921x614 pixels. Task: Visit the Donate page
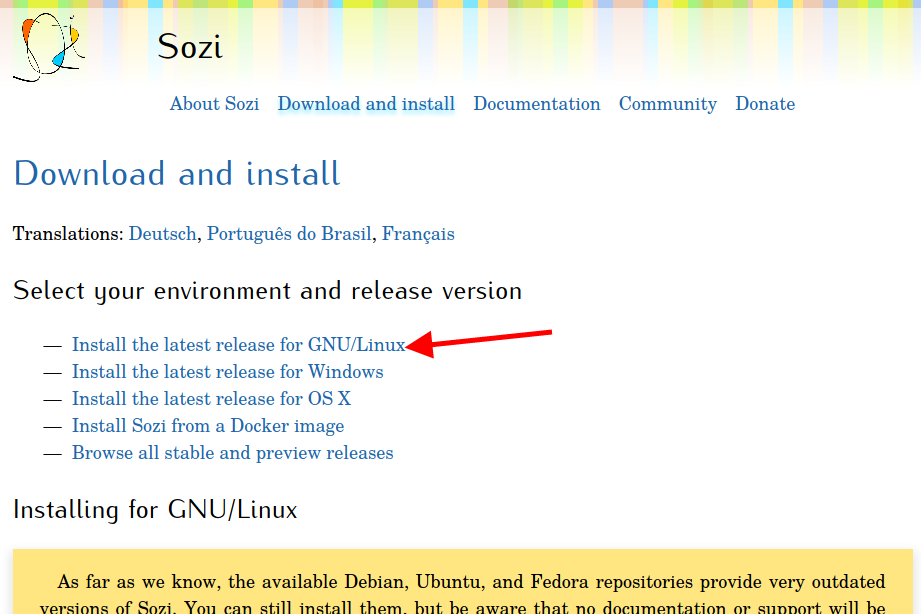pyautogui.click(x=765, y=104)
